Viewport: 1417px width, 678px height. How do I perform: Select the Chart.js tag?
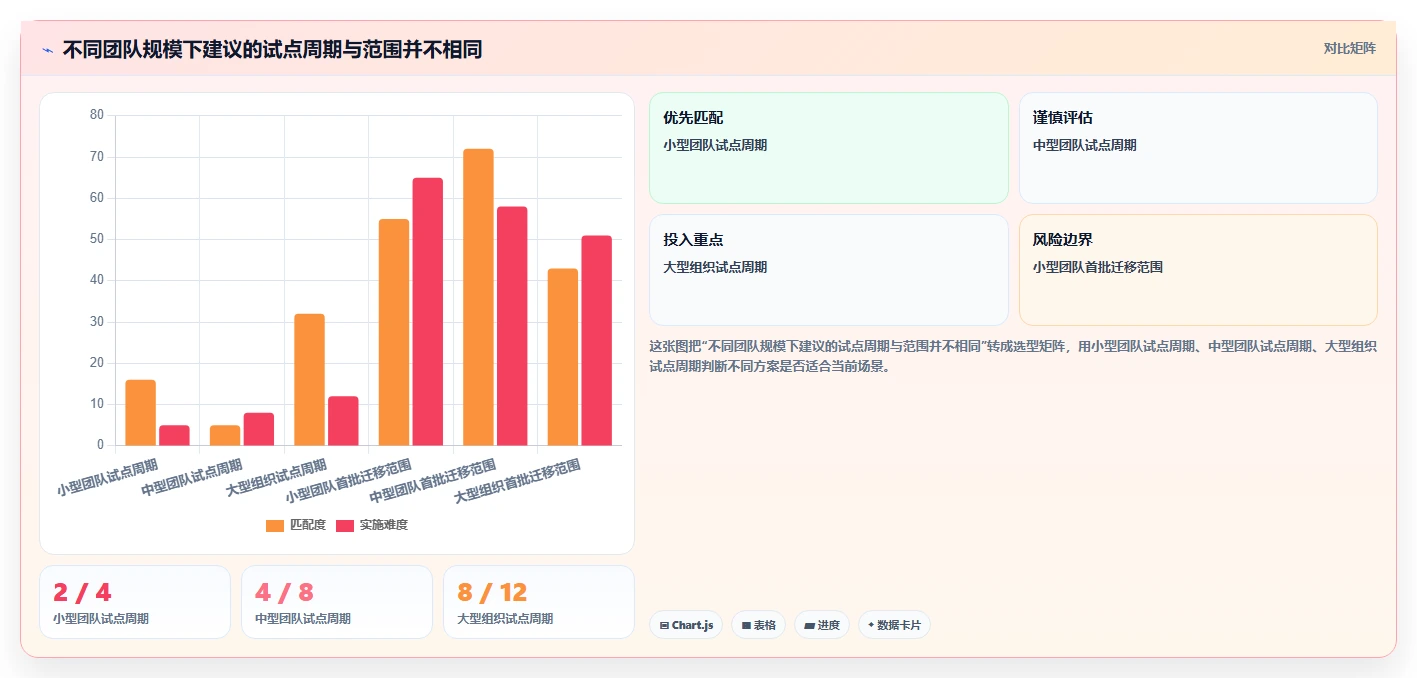(x=686, y=625)
